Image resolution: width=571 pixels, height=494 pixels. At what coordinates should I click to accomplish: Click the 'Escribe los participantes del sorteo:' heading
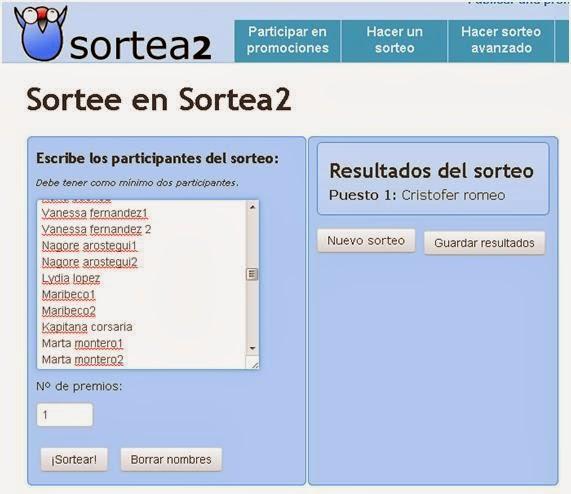point(157,159)
